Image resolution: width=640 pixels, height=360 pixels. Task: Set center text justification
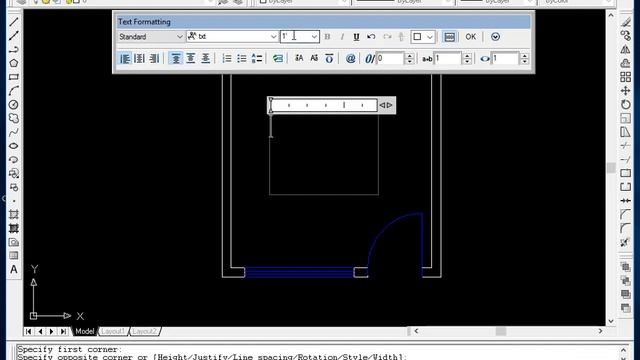click(140, 58)
